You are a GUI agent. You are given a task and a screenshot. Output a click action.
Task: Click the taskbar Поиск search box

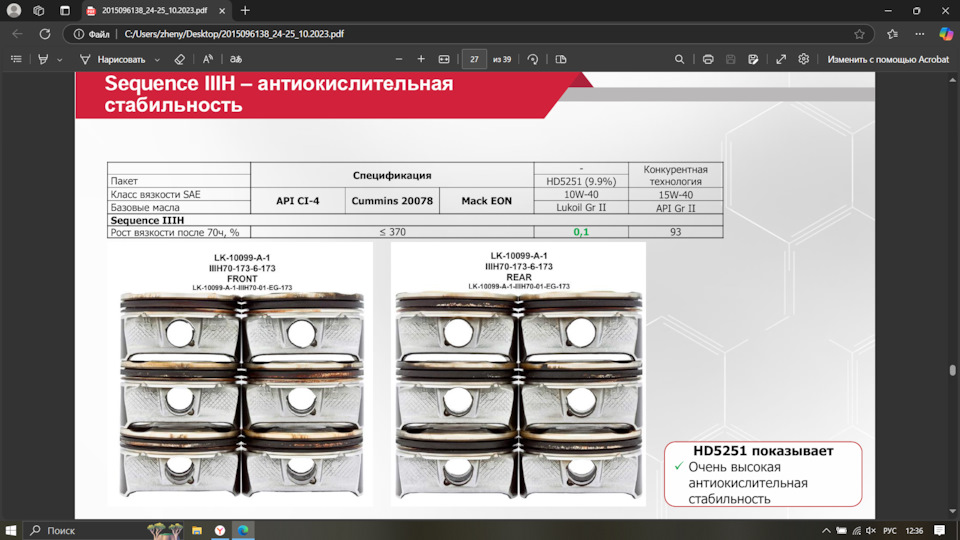[104, 530]
